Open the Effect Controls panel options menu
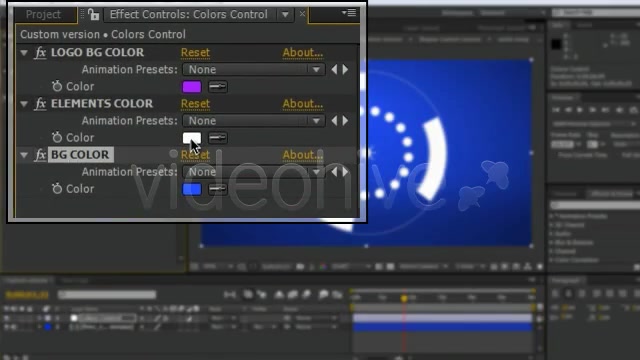This screenshot has height=360, width=640. click(349, 13)
